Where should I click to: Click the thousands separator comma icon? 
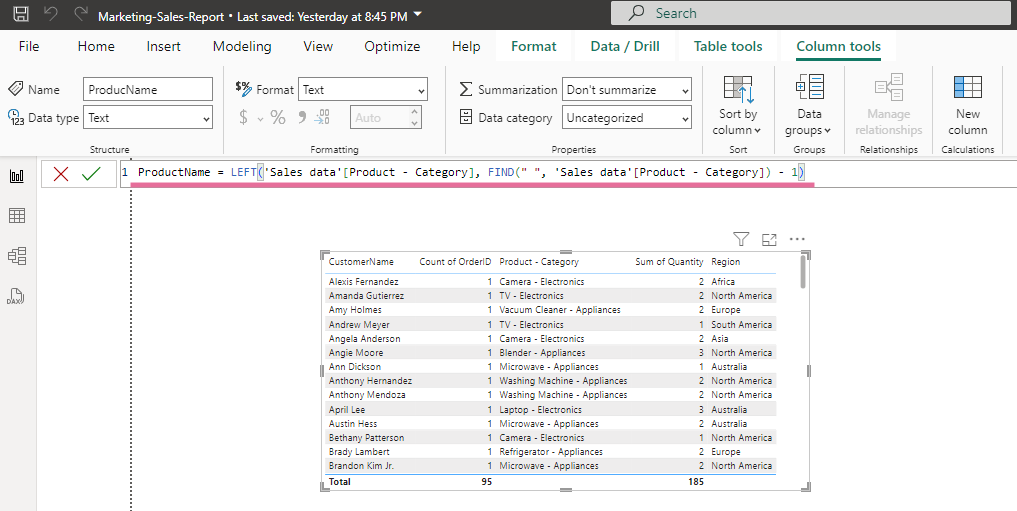click(302, 117)
